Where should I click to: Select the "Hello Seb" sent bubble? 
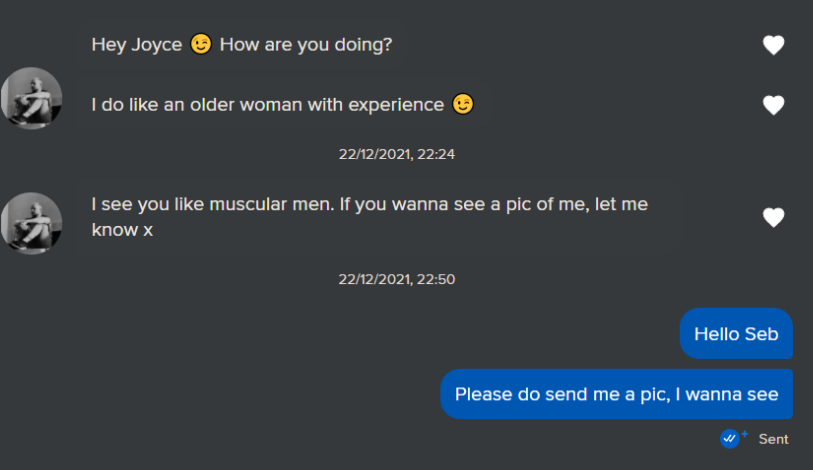[736, 334]
